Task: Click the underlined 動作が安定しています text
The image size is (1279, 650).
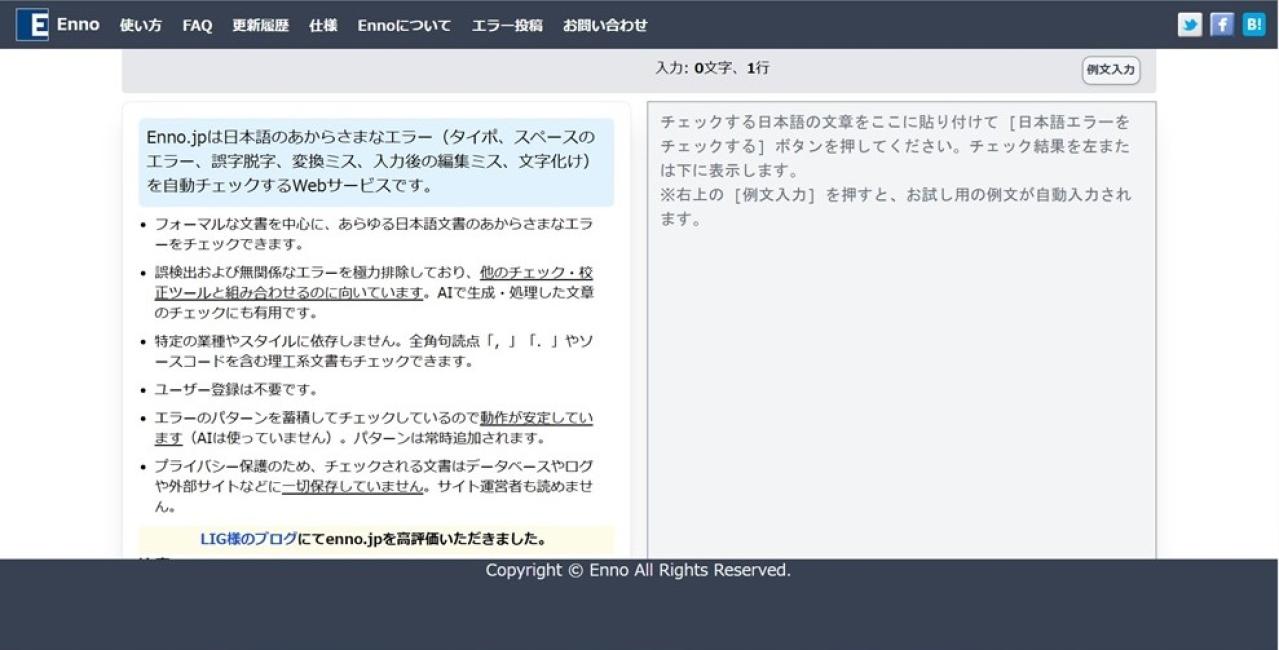Action: click(374, 428)
